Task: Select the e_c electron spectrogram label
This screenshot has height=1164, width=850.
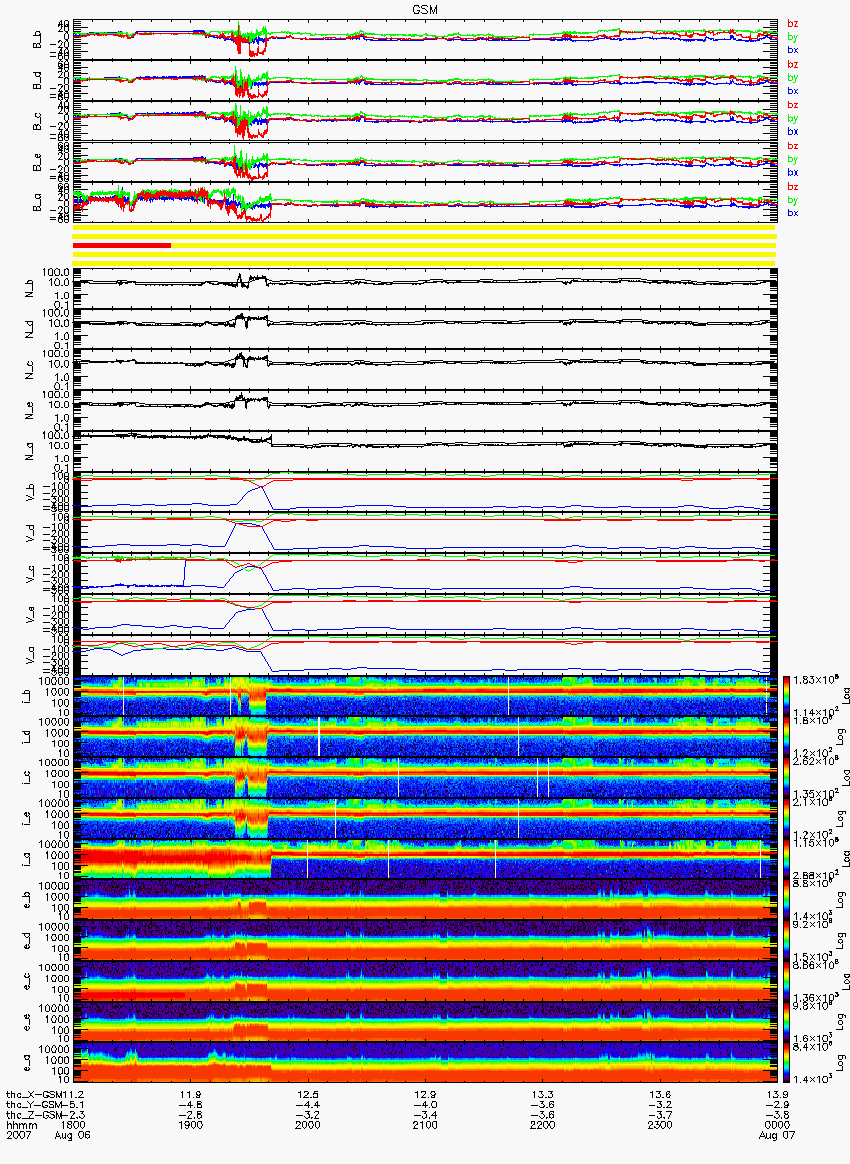Action: 25,981
